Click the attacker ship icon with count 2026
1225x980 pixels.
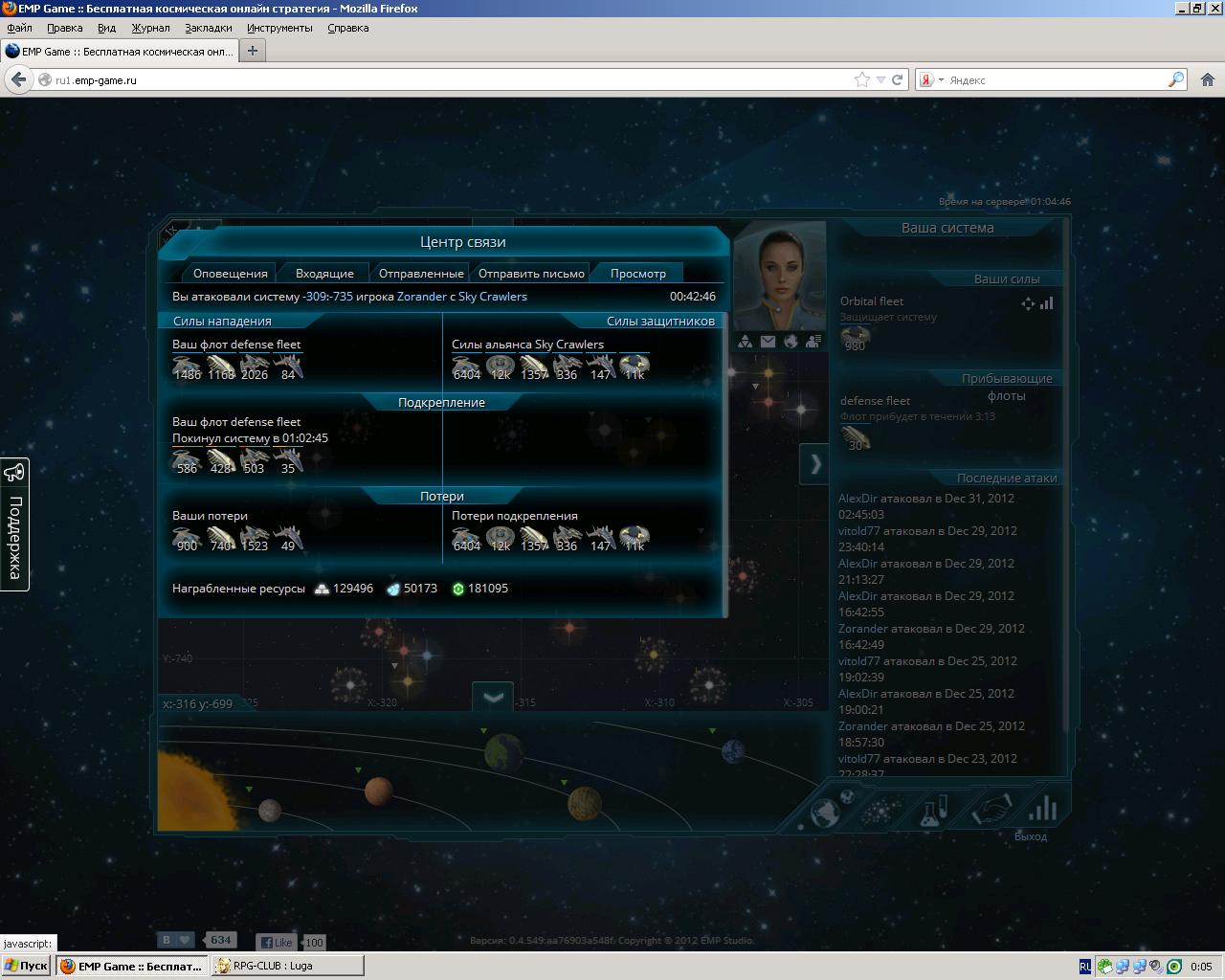pyautogui.click(x=254, y=367)
